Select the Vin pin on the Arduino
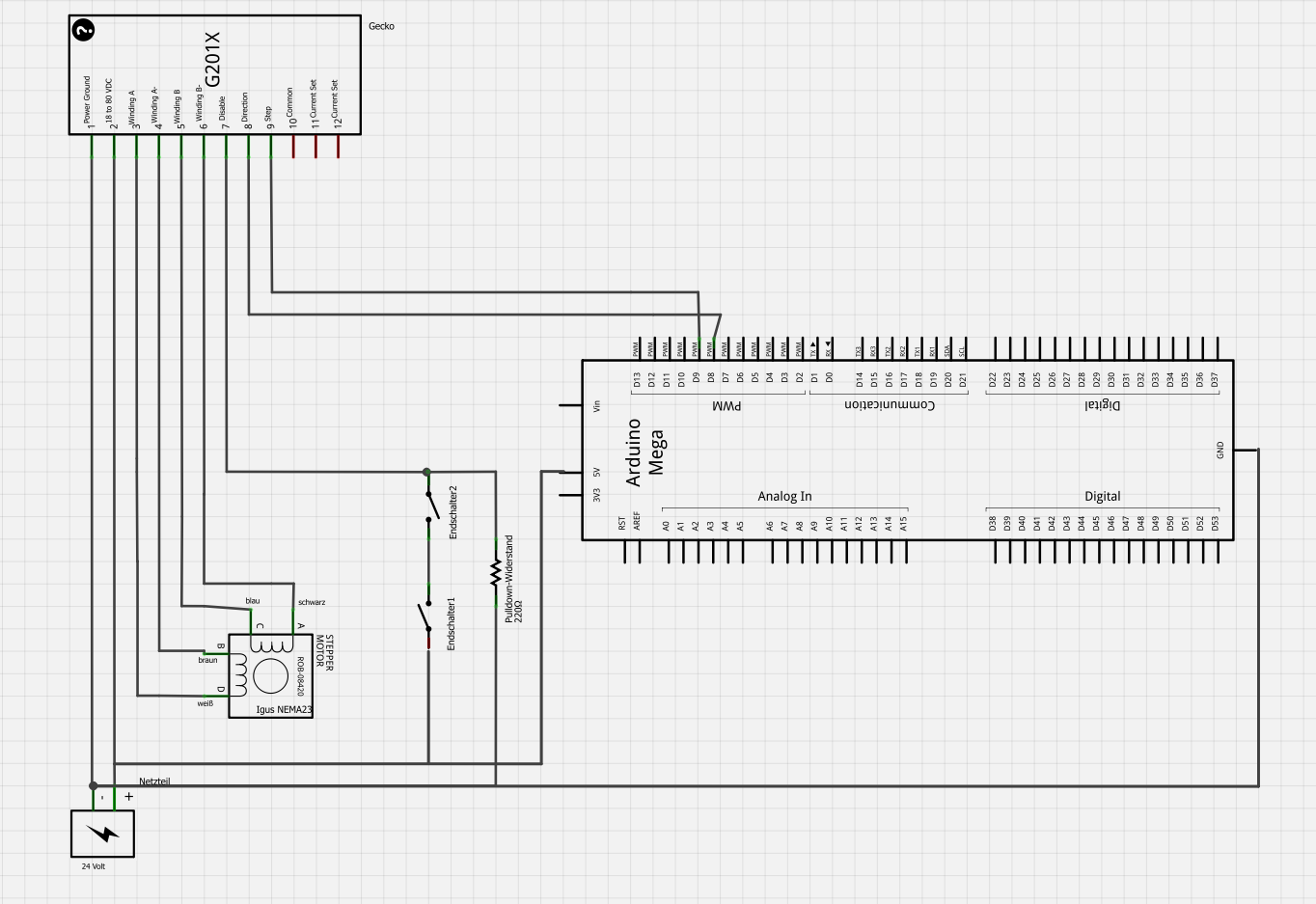Image resolution: width=1316 pixels, height=904 pixels. [x=571, y=406]
